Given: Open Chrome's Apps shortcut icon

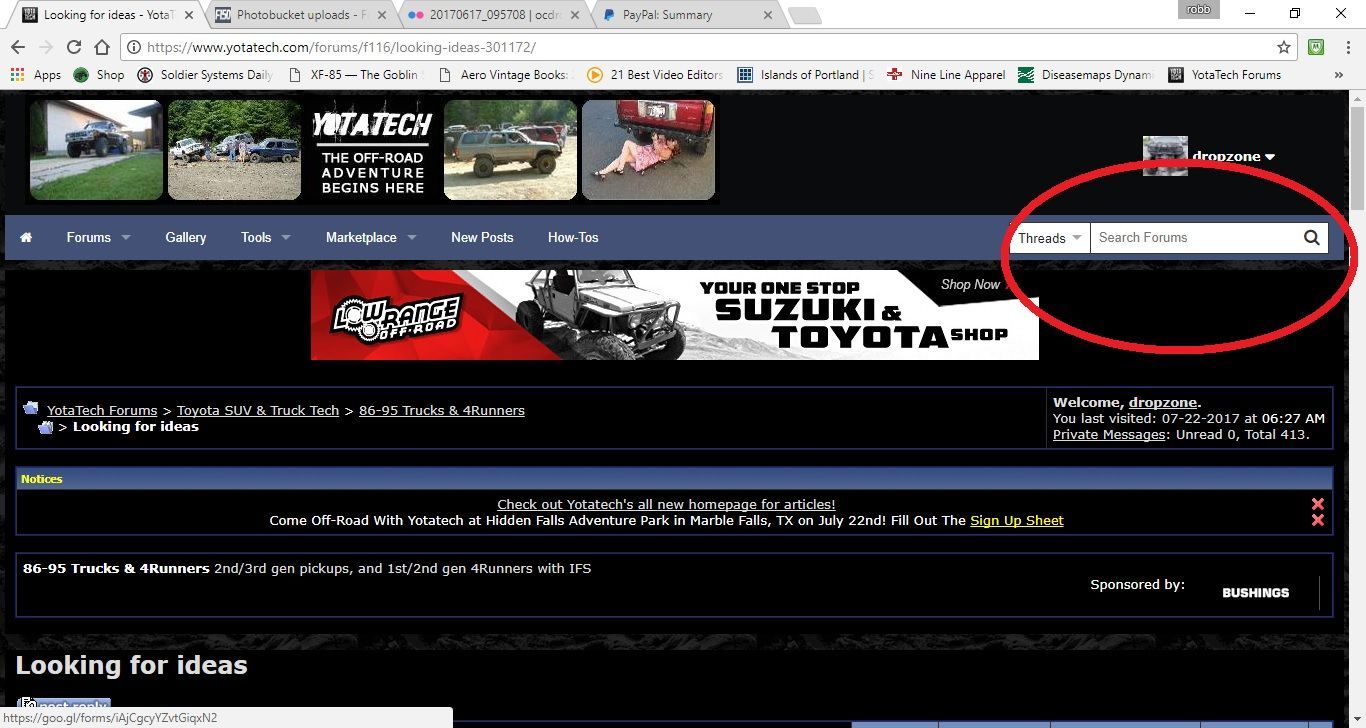Looking at the screenshot, I should click(17, 75).
